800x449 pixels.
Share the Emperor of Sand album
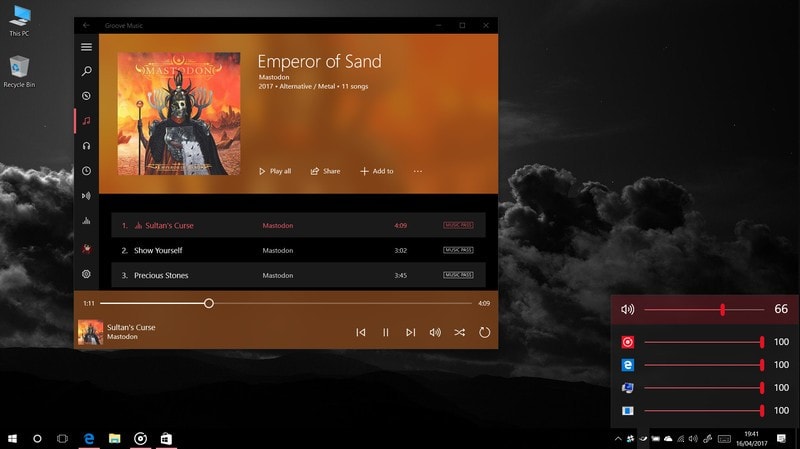[326, 171]
